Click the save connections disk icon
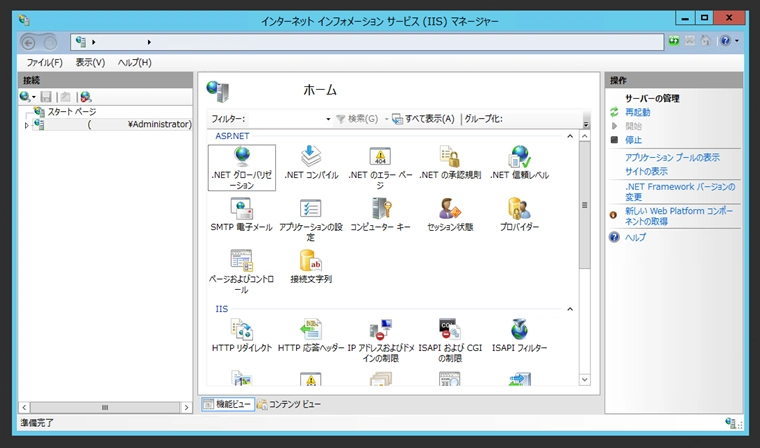The height and width of the screenshot is (448, 760). click(x=46, y=96)
